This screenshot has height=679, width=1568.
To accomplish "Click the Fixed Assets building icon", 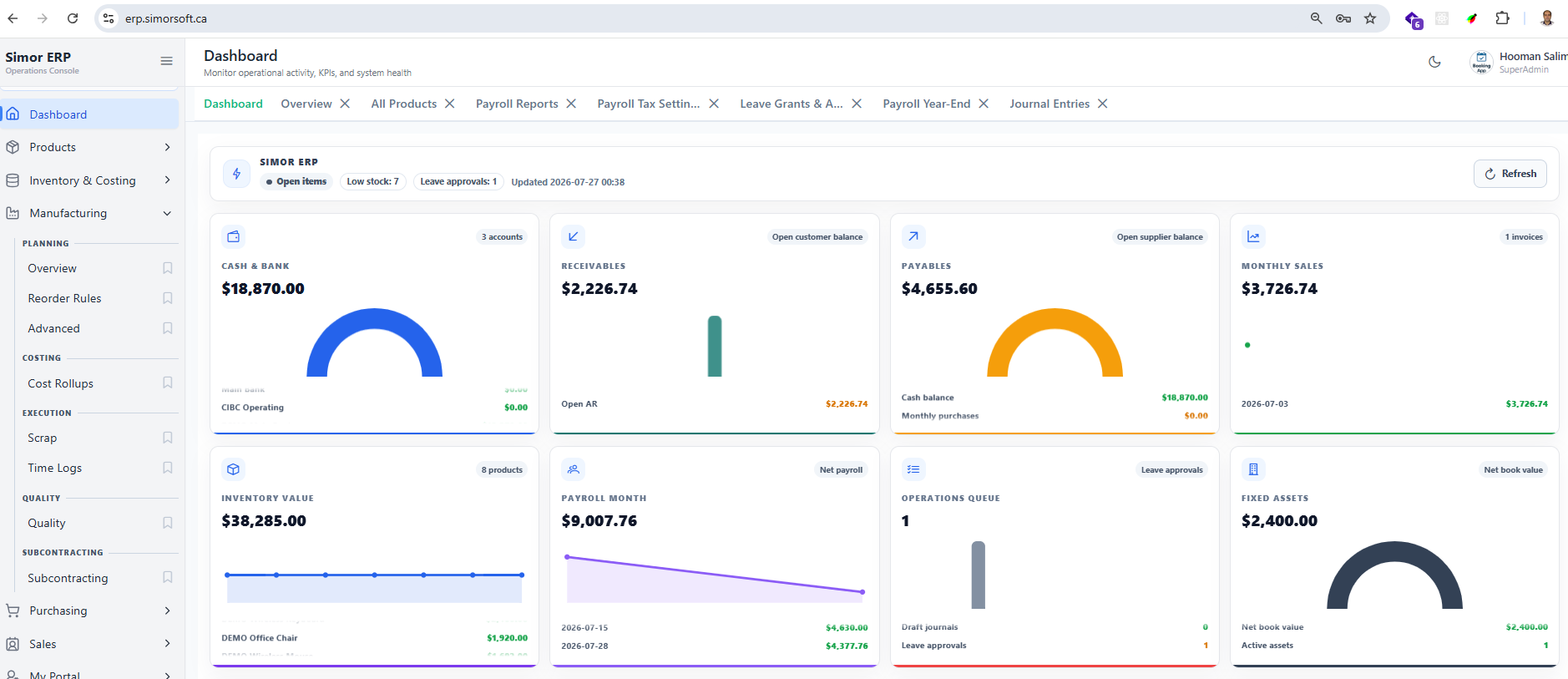I will (1253, 469).
